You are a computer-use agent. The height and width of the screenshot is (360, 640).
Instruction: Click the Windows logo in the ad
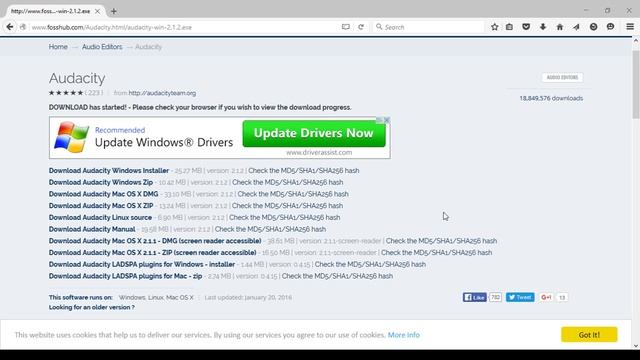[x=72, y=137]
